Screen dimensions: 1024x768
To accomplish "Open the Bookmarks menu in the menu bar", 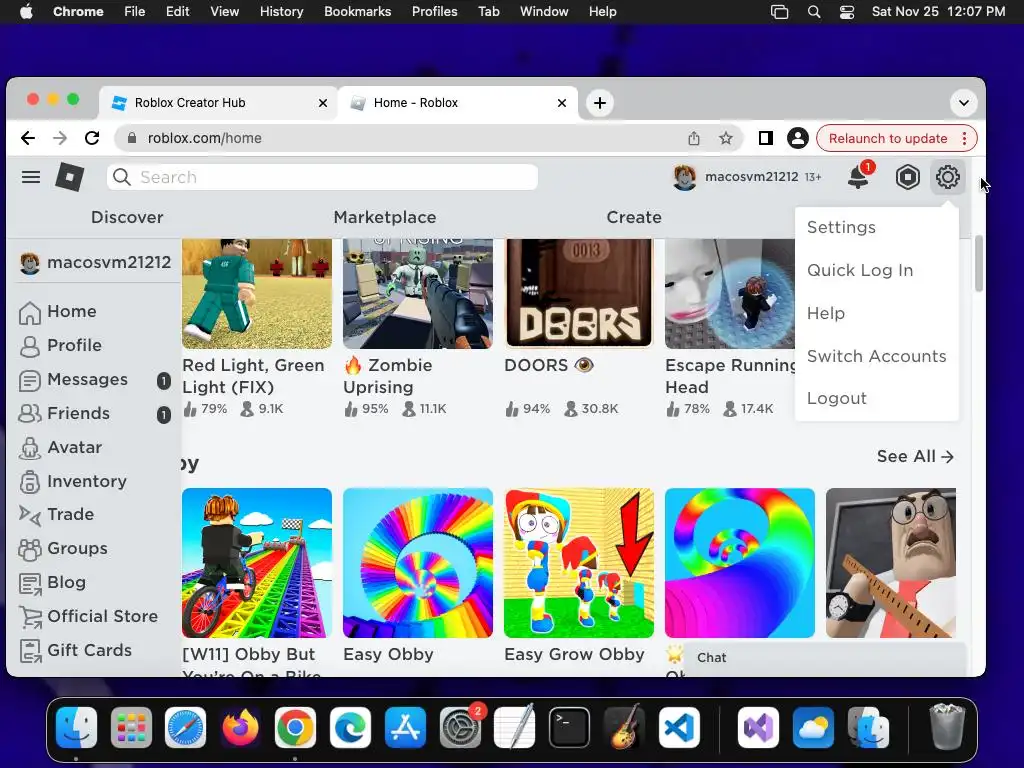I will [357, 11].
